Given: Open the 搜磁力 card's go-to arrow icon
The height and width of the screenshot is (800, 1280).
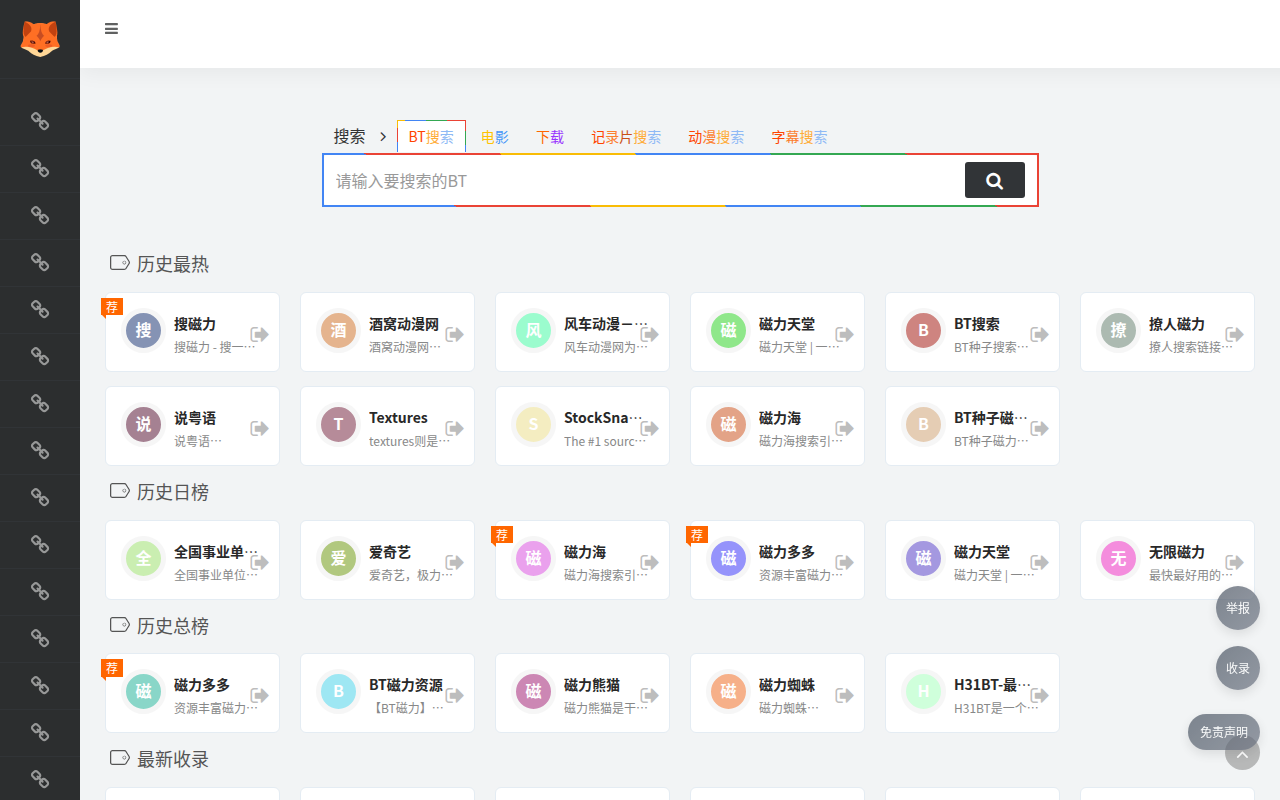Looking at the screenshot, I should point(259,334).
